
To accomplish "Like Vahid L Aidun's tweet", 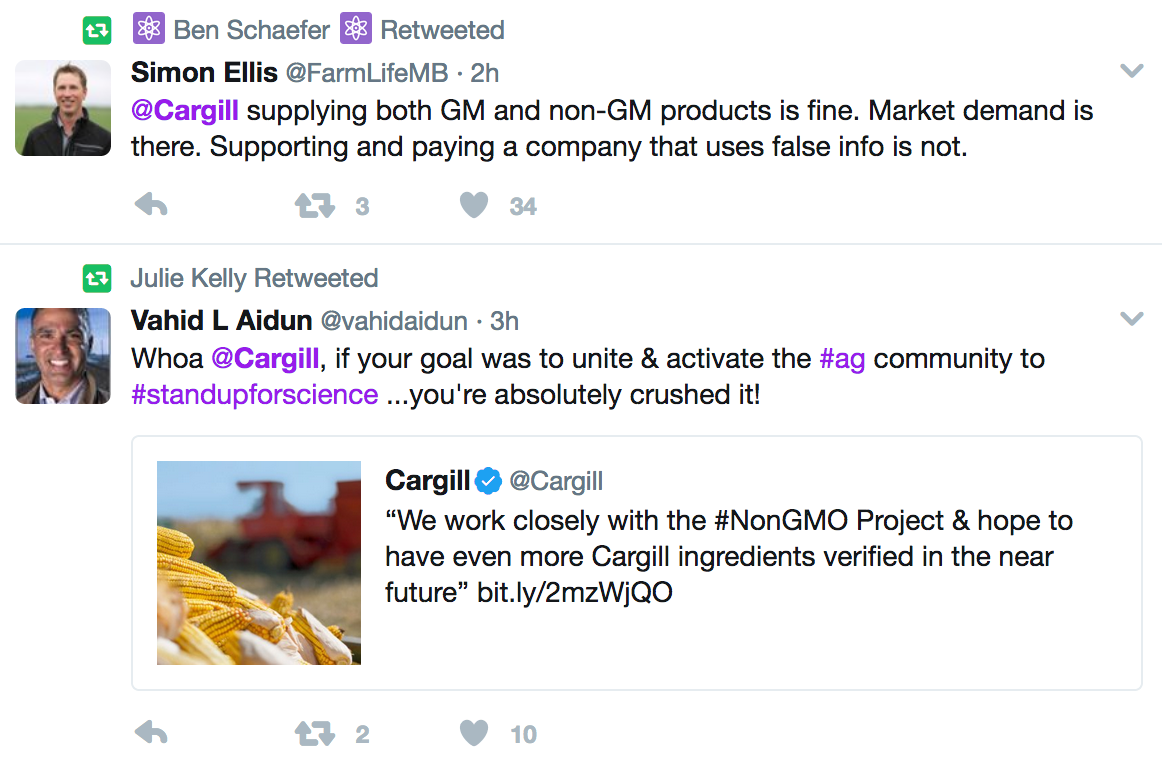I will click(x=474, y=734).
